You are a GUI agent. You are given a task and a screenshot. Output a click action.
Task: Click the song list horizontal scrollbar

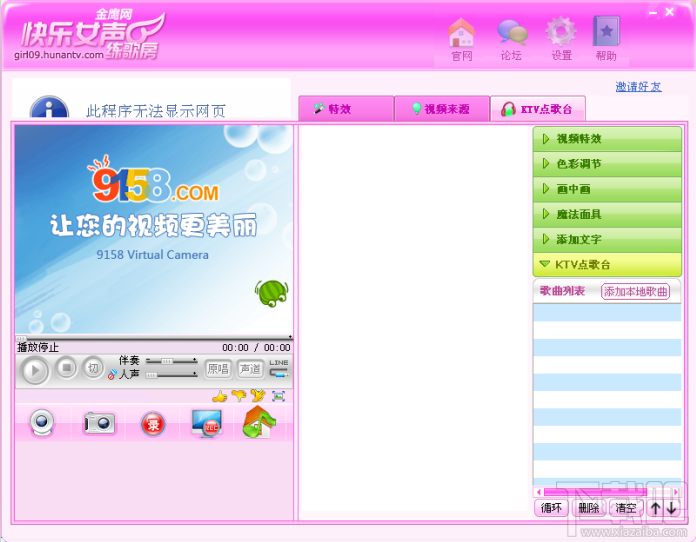point(607,492)
